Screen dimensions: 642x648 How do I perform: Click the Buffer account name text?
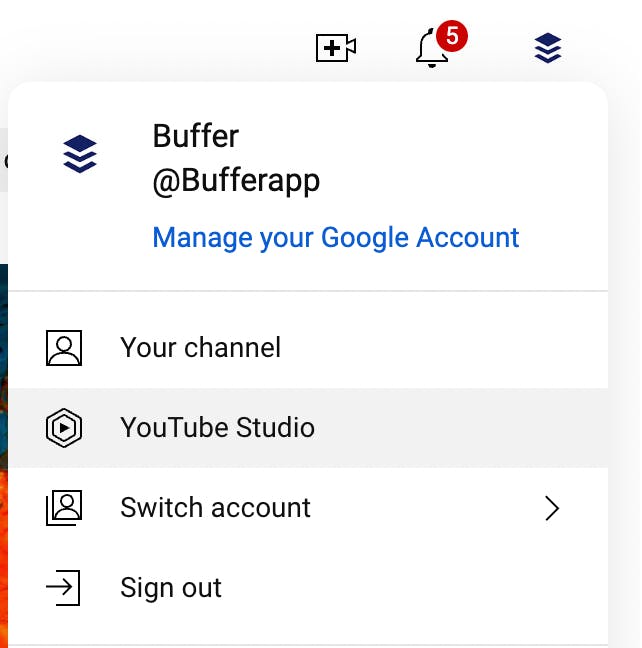point(196,136)
